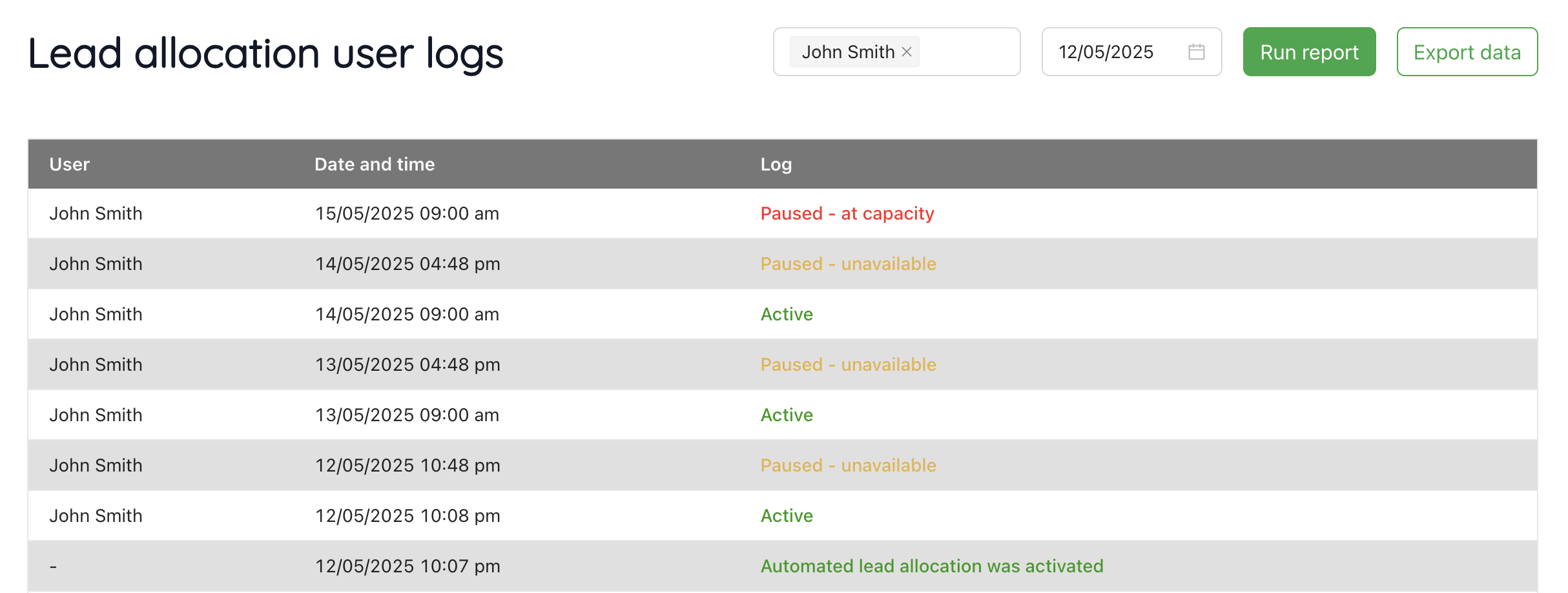
Task: Click John Smith in the first table row
Action: [x=96, y=213]
